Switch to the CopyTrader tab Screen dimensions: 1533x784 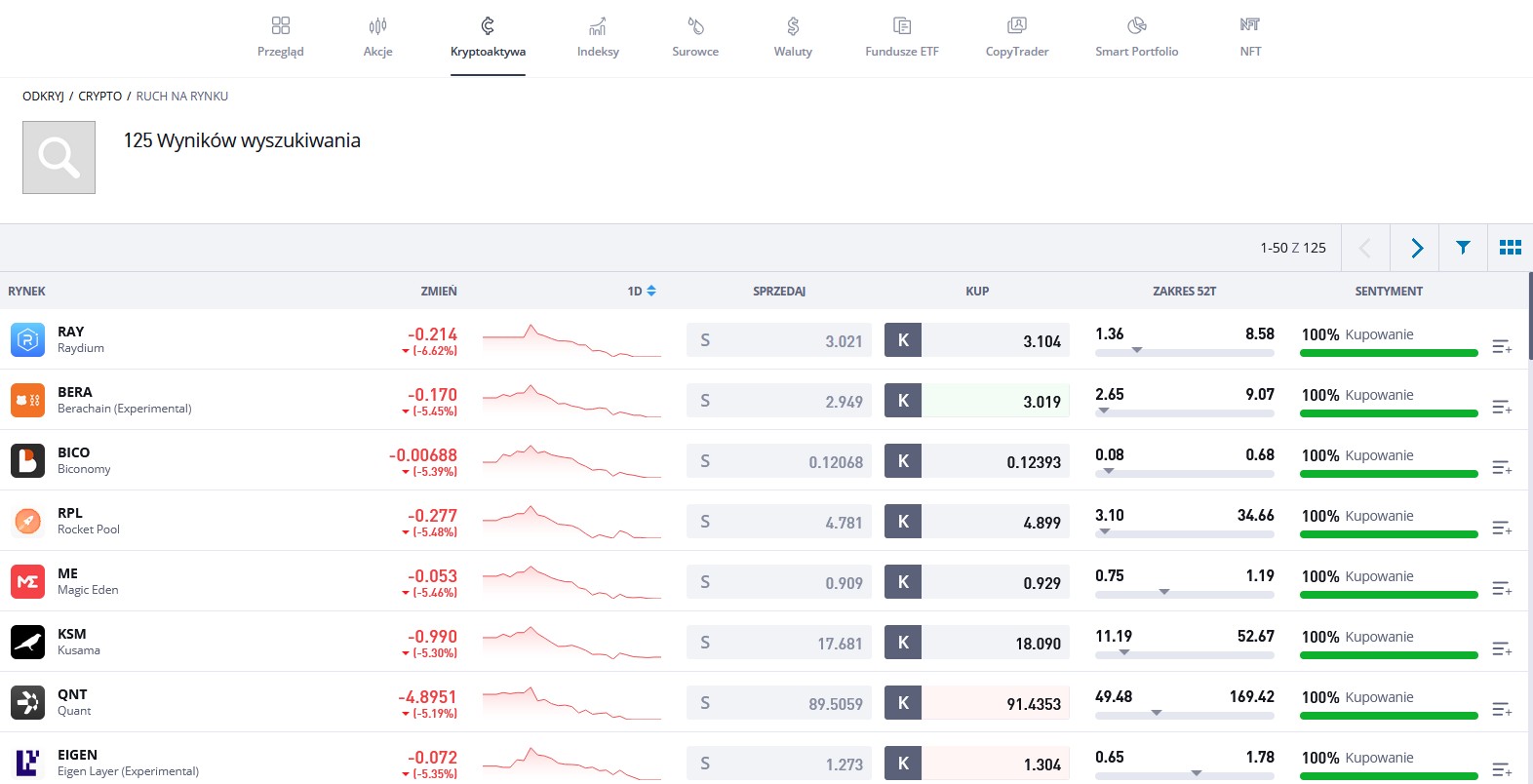coord(1017,37)
